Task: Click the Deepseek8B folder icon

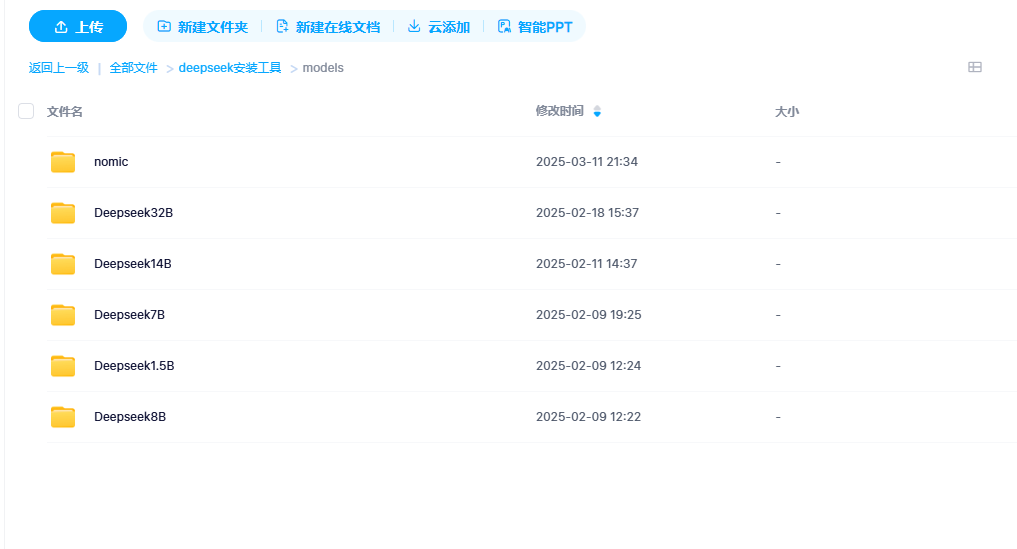Action: click(x=63, y=417)
